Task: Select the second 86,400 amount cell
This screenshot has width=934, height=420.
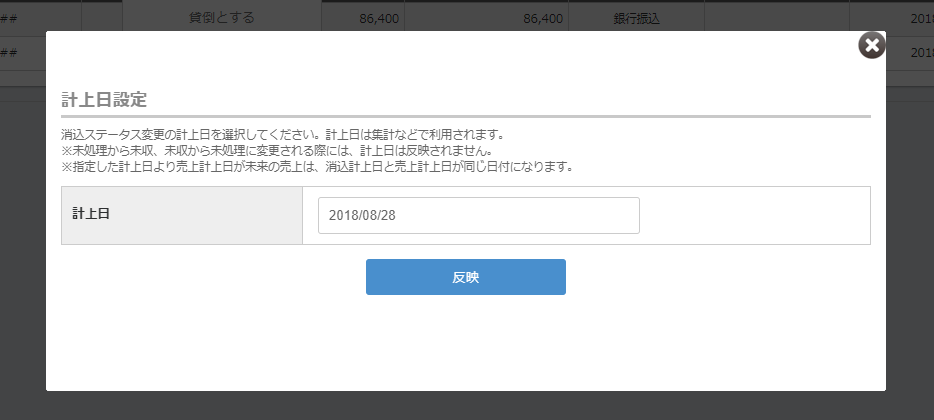Action: [487, 18]
